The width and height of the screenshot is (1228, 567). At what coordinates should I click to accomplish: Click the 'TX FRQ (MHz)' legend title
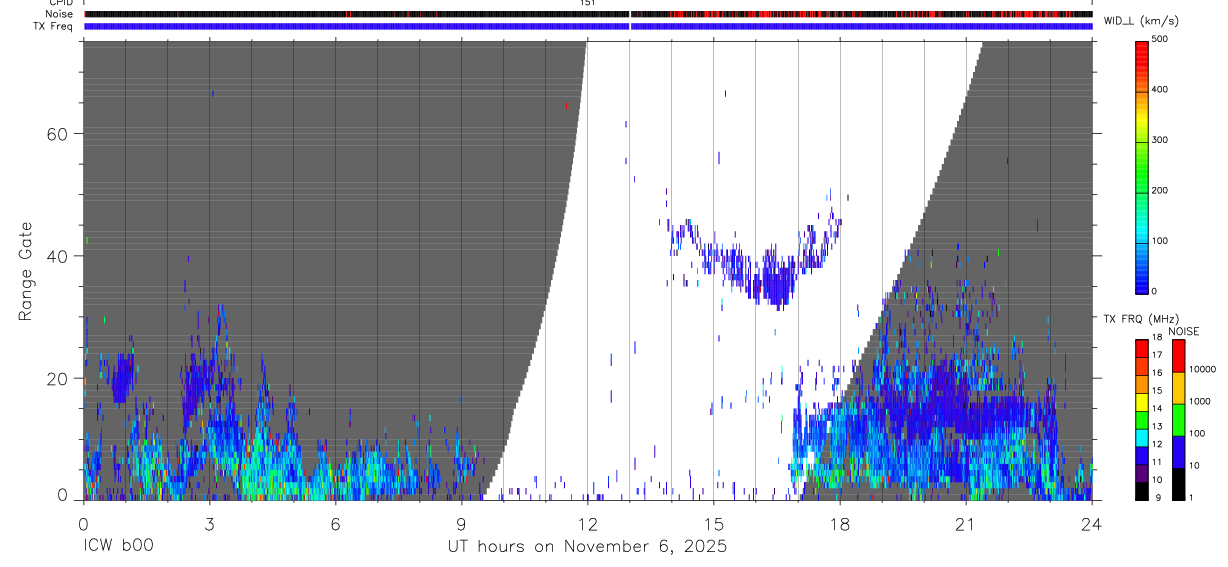(x=1141, y=319)
